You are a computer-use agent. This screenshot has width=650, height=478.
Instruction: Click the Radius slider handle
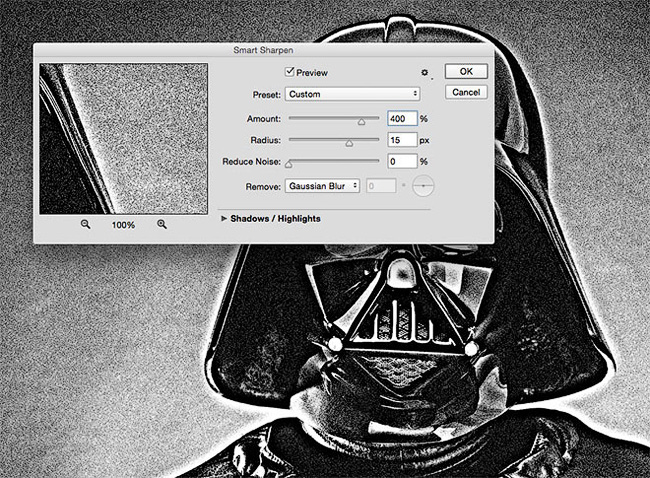349,143
